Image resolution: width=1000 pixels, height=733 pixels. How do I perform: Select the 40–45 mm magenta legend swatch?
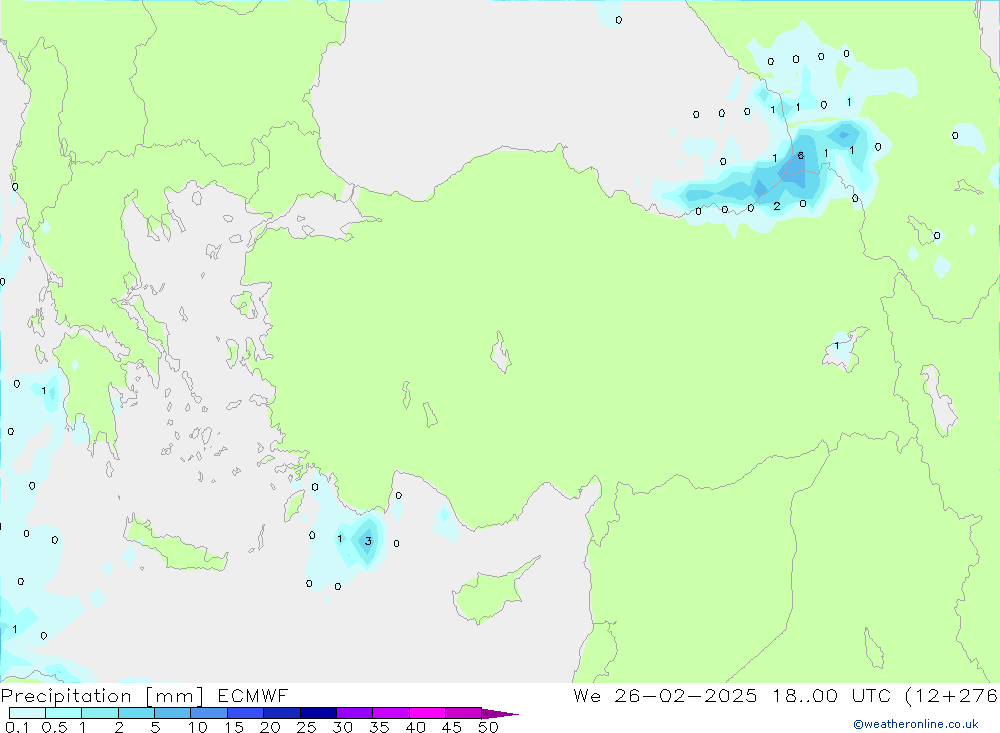(x=427, y=713)
